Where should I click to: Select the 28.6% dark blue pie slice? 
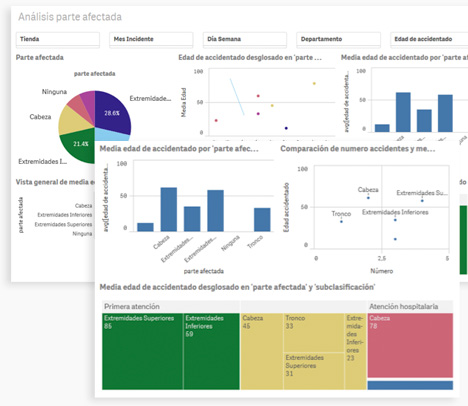tap(112, 113)
